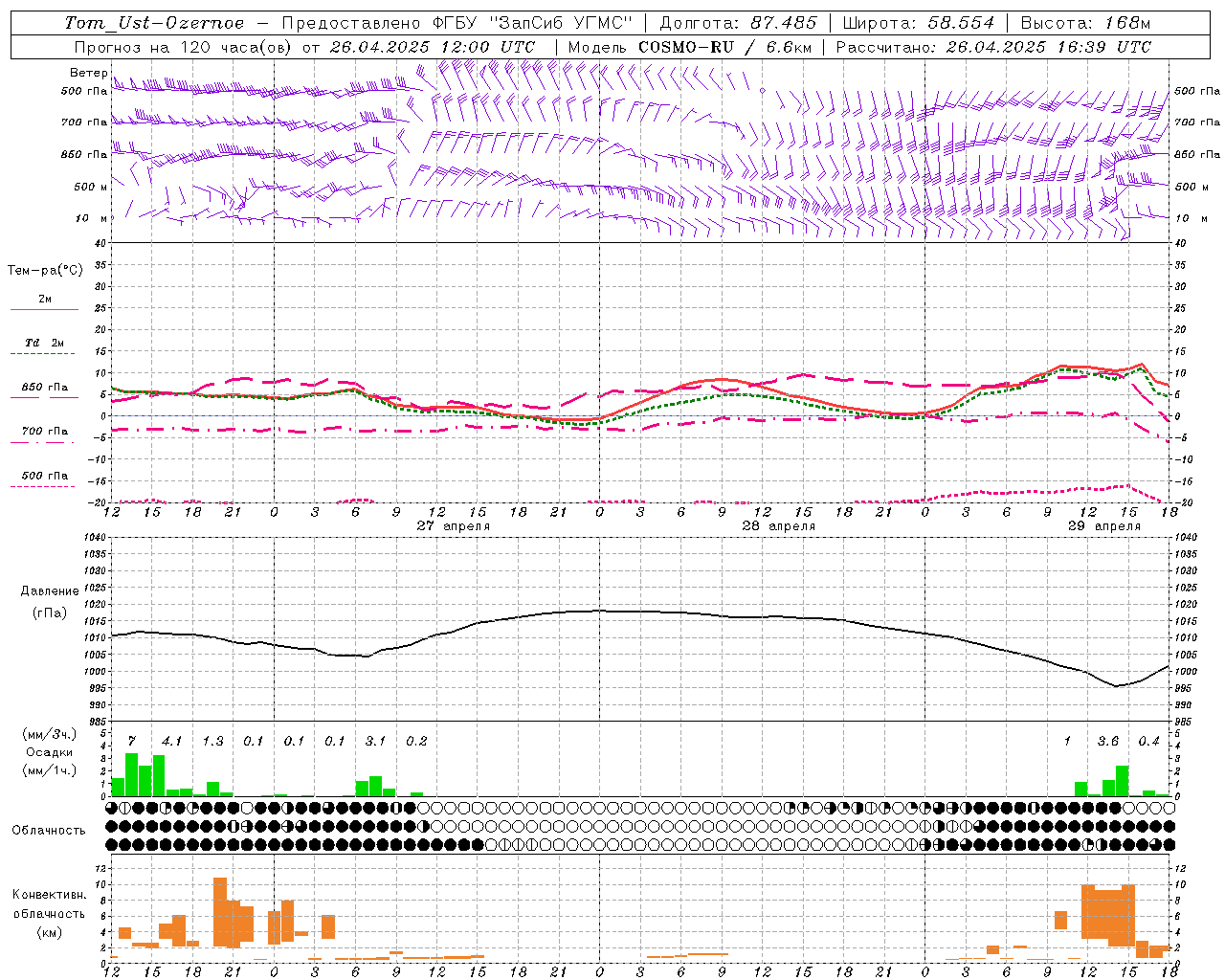Click the 'Конвективн.' convective cloud label
Image resolution: width=1225 pixels, height=980 pixels.
click(x=50, y=895)
